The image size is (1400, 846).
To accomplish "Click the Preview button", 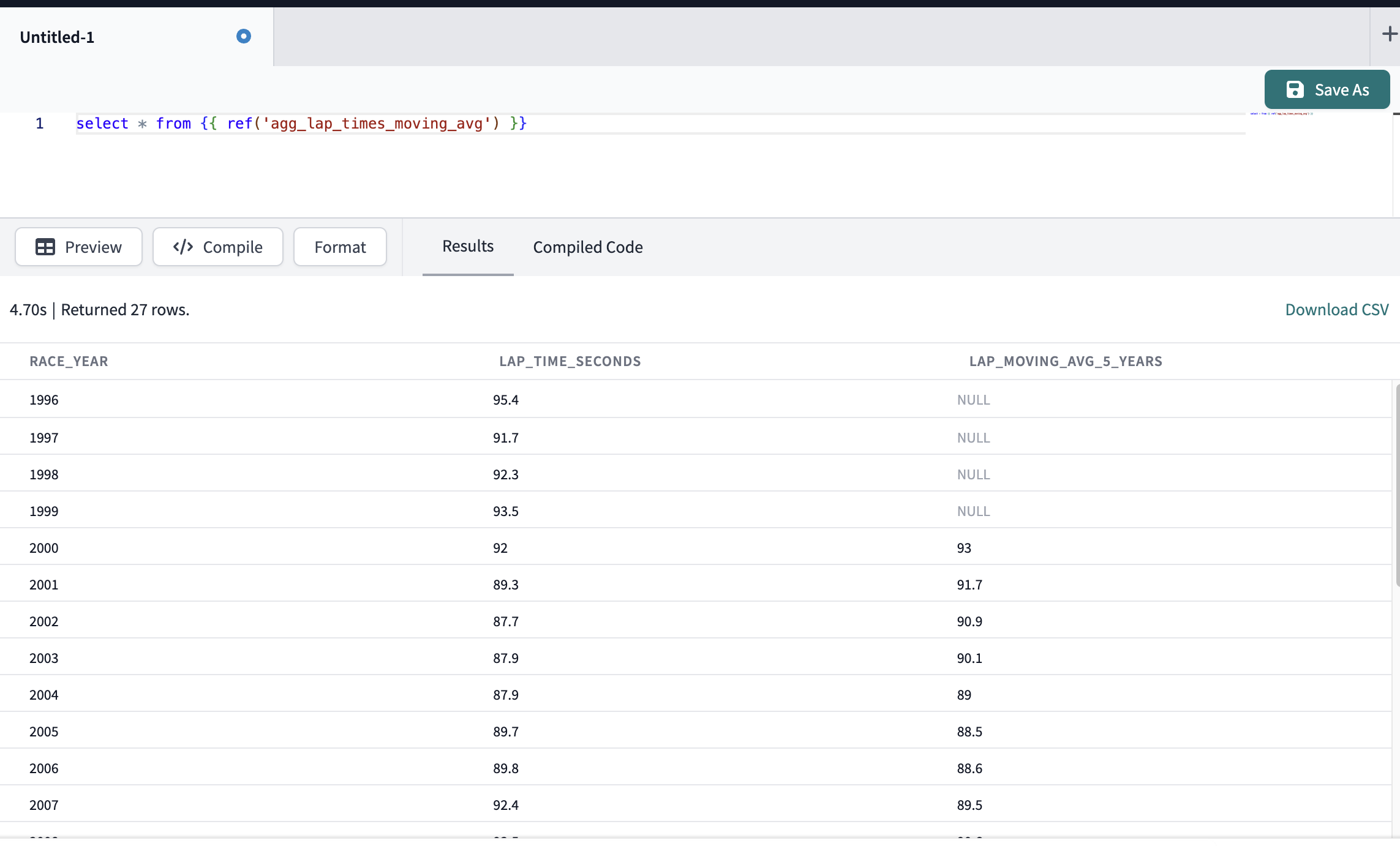I will (78, 247).
